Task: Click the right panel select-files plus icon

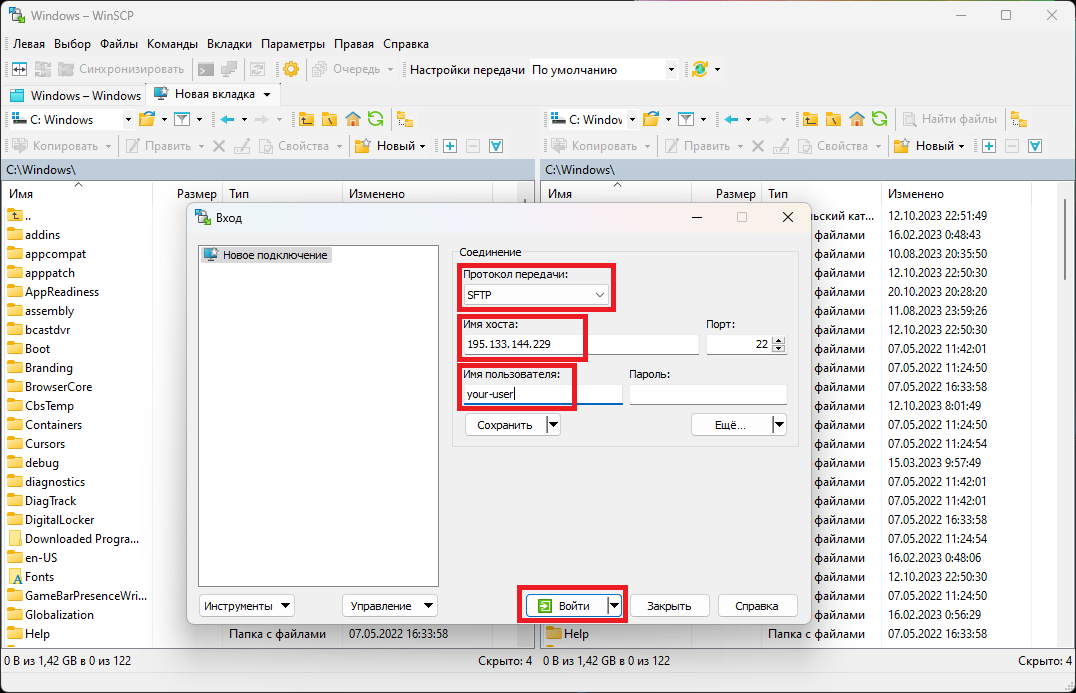Action: [989, 146]
